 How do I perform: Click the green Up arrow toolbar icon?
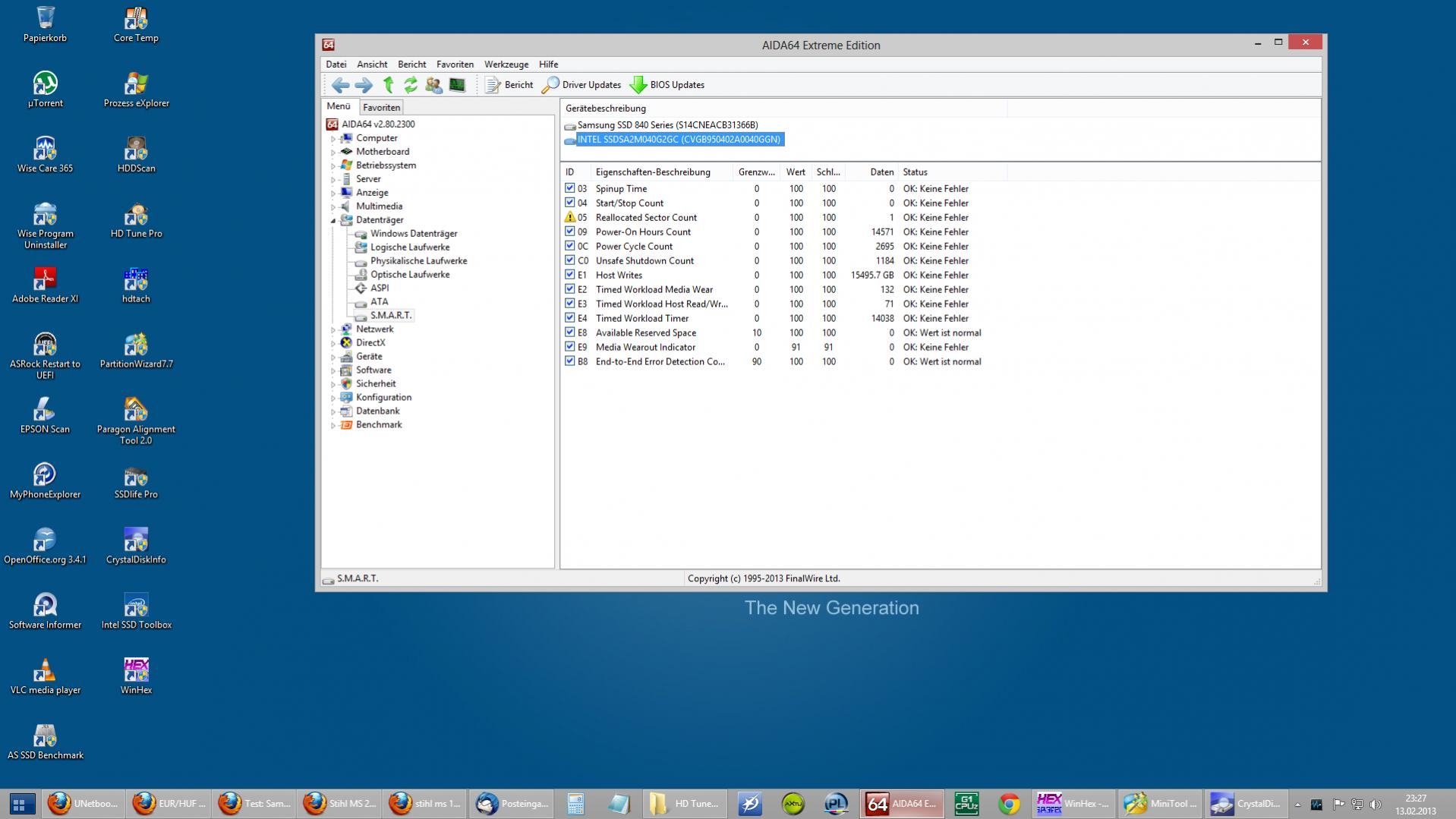point(389,85)
